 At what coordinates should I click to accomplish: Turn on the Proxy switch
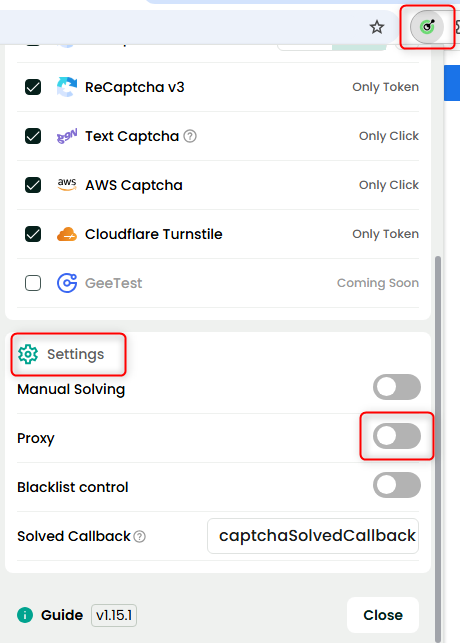(x=397, y=436)
